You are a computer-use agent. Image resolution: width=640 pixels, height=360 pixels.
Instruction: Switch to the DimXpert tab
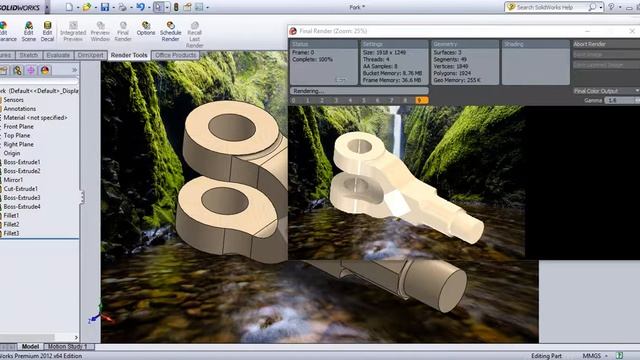tap(90, 55)
